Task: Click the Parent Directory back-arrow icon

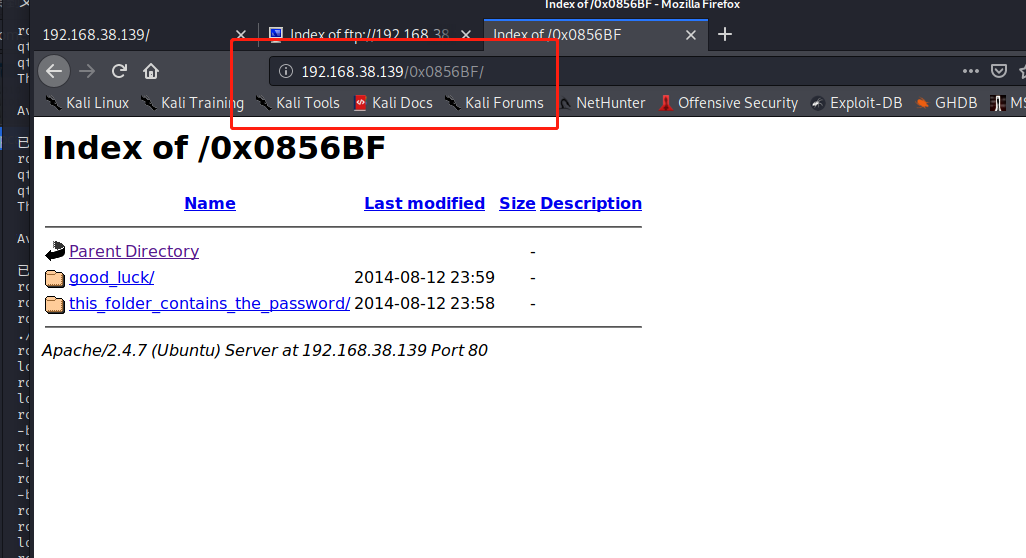Action: tap(55, 251)
